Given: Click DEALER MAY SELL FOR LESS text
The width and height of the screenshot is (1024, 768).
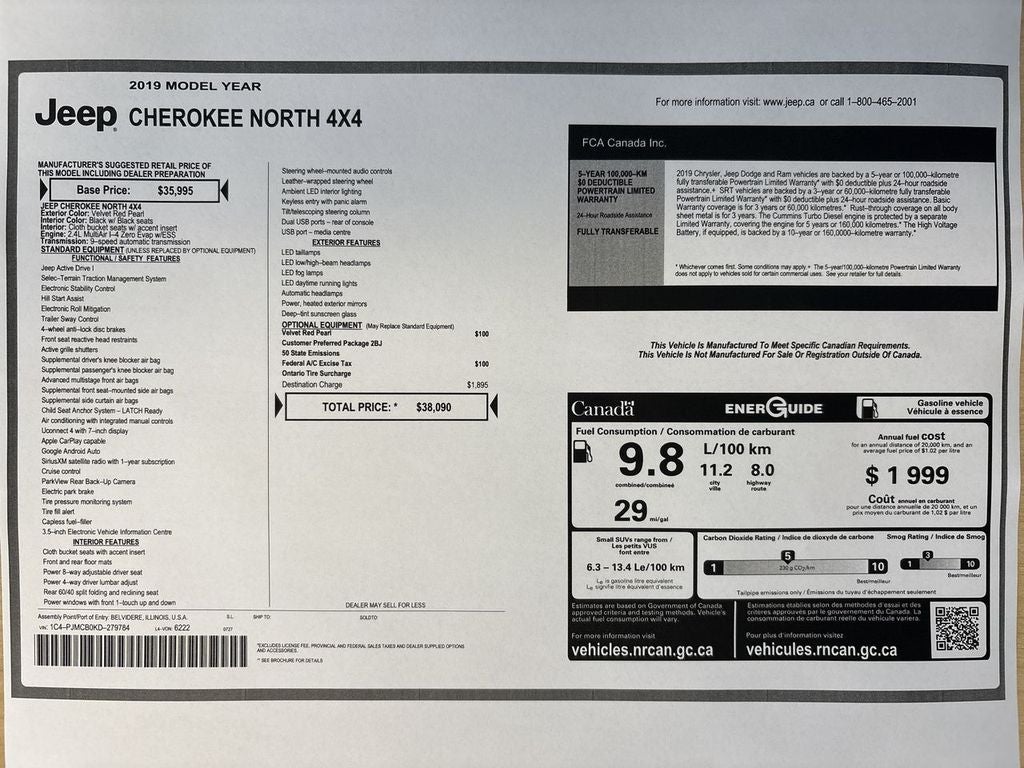Looking at the screenshot, I should pos(385,605).
